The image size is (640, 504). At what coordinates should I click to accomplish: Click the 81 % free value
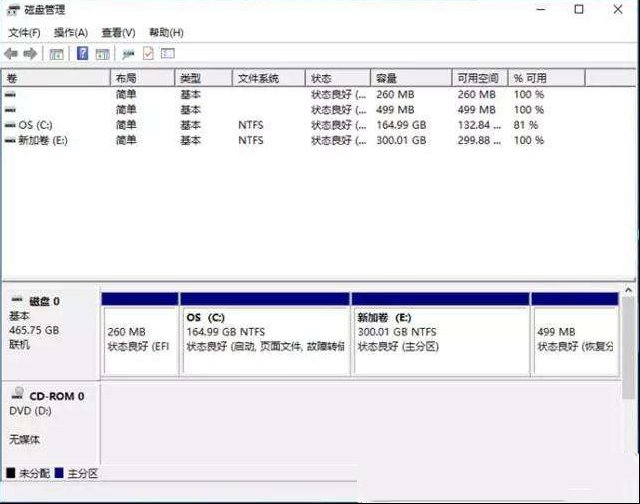click(x=526, y=125)
